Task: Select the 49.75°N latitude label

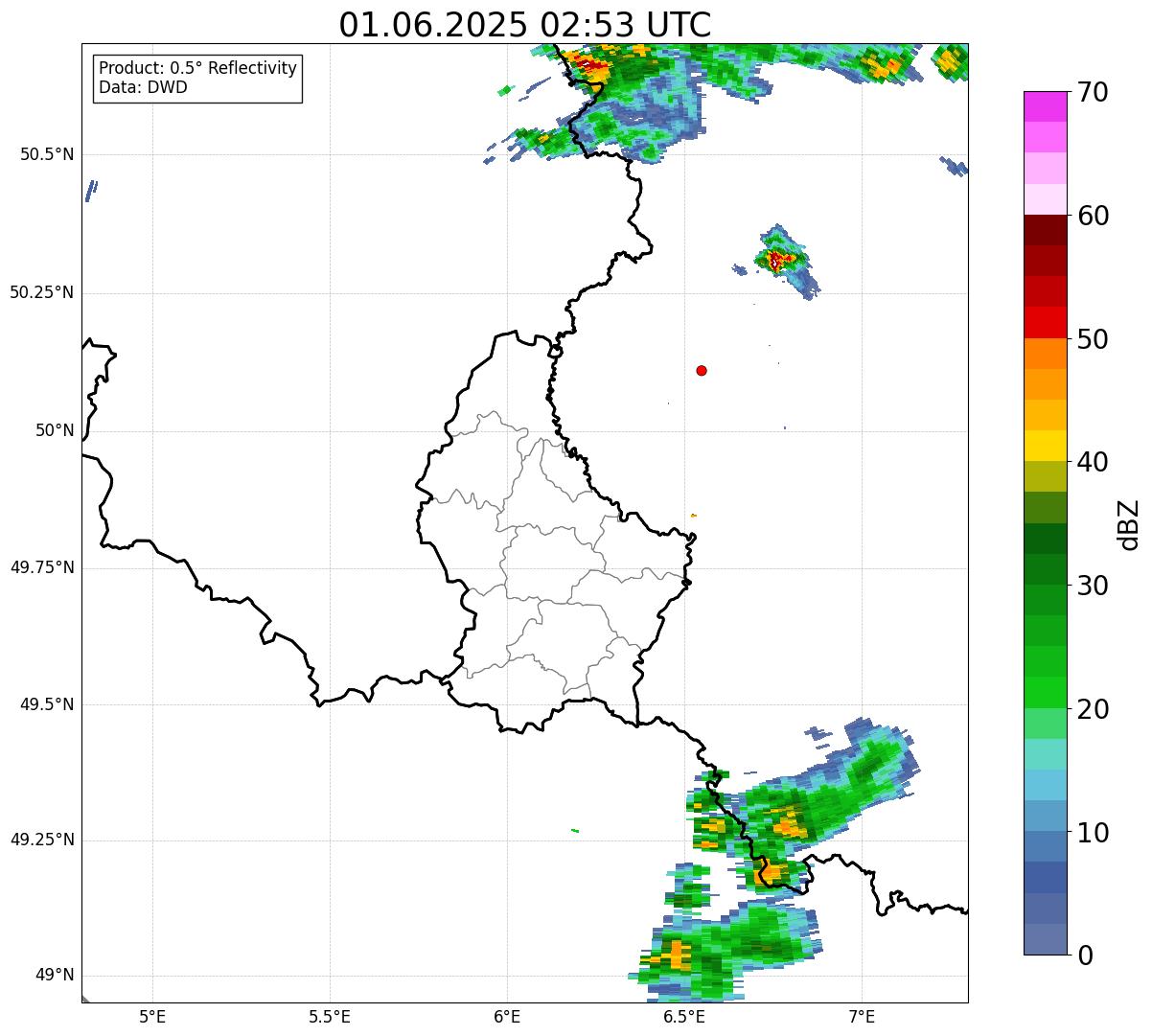Action: click(x=42, y=567)
